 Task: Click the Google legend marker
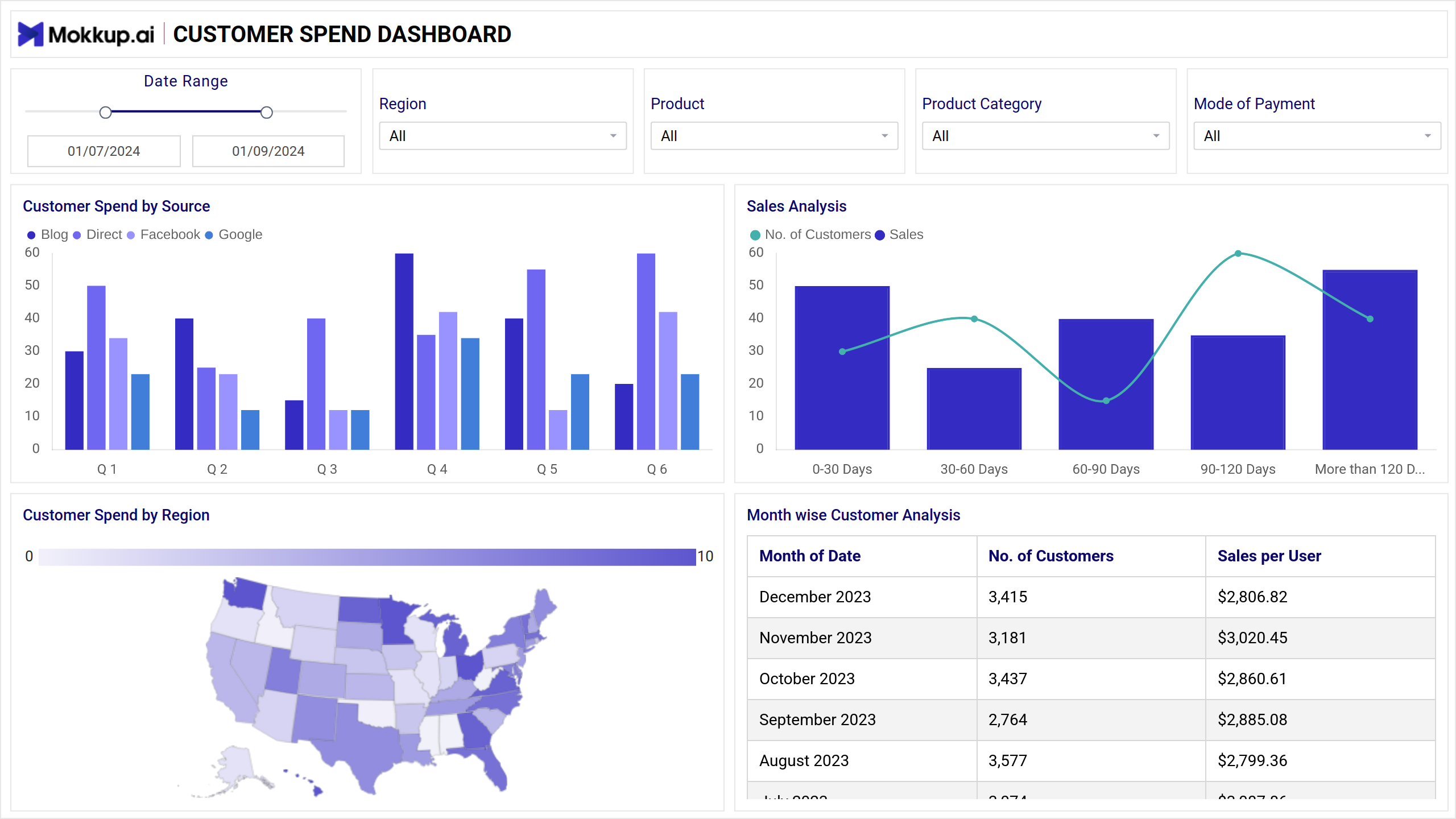tap(209, 235)
